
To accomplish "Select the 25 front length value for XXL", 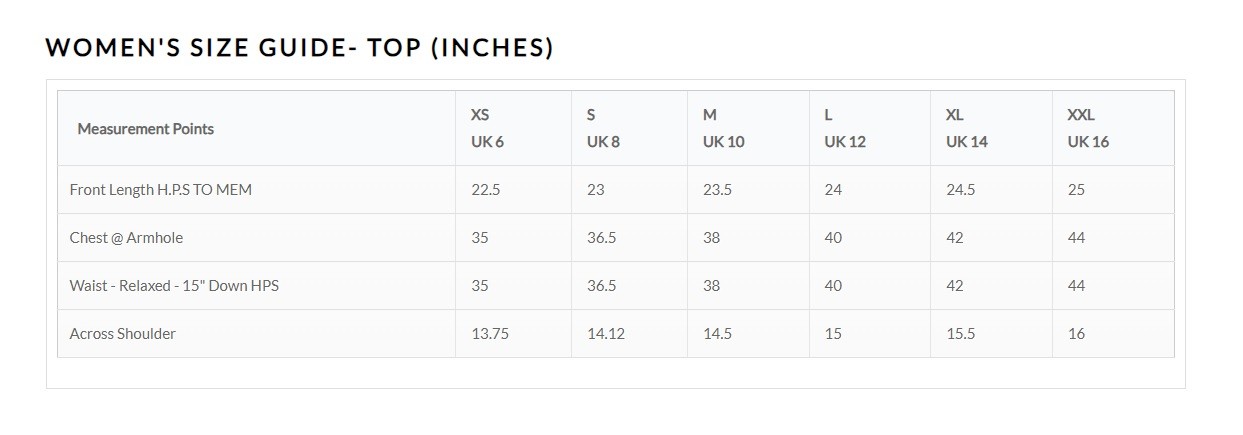I will coord(1076,189).
